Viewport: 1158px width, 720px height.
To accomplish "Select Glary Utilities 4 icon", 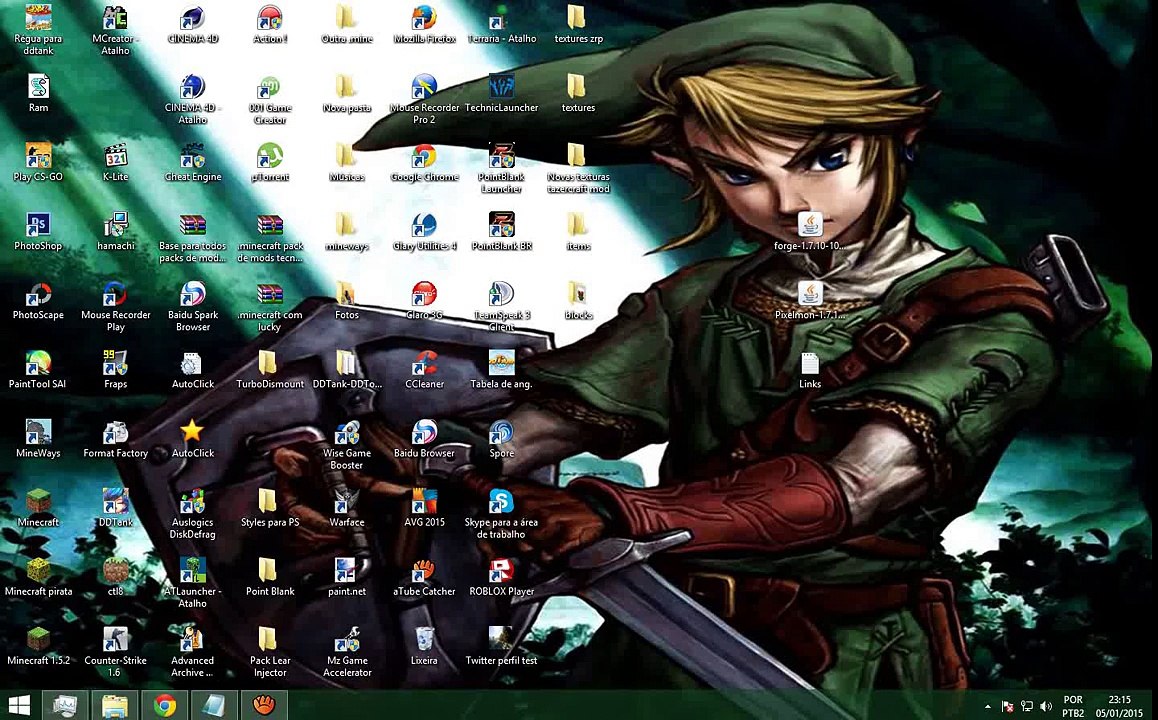I will point(424,224).
